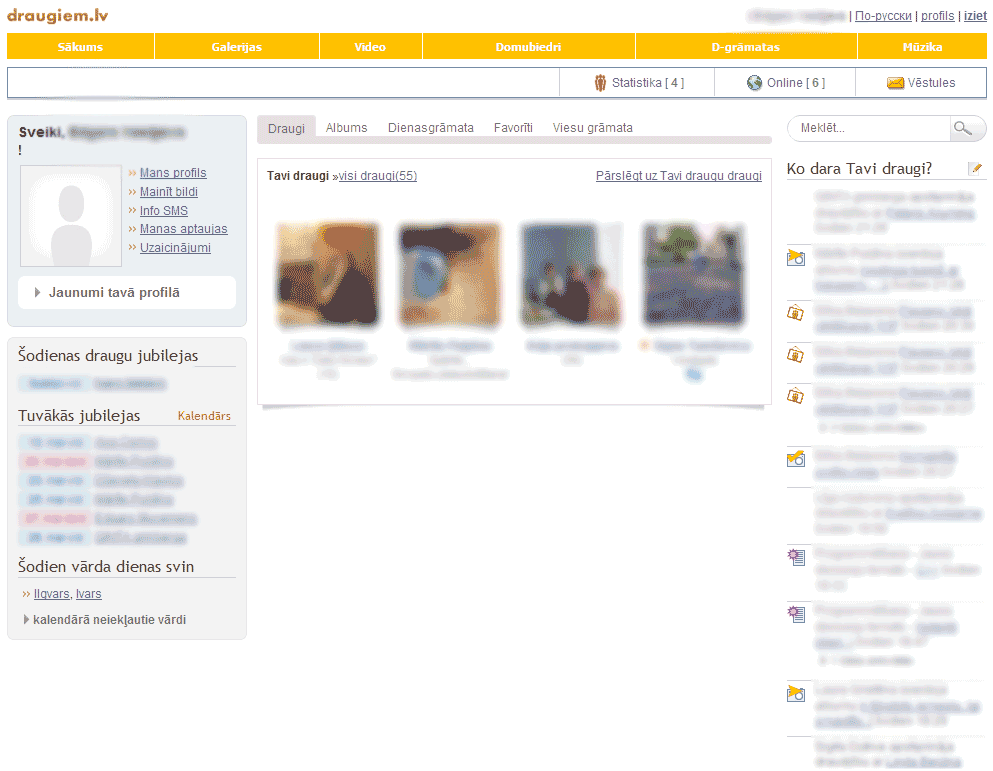Expand kalendārā neiekļautie vārdi
Viewport: 993px width, 771px height.
[x=105, y=620]
